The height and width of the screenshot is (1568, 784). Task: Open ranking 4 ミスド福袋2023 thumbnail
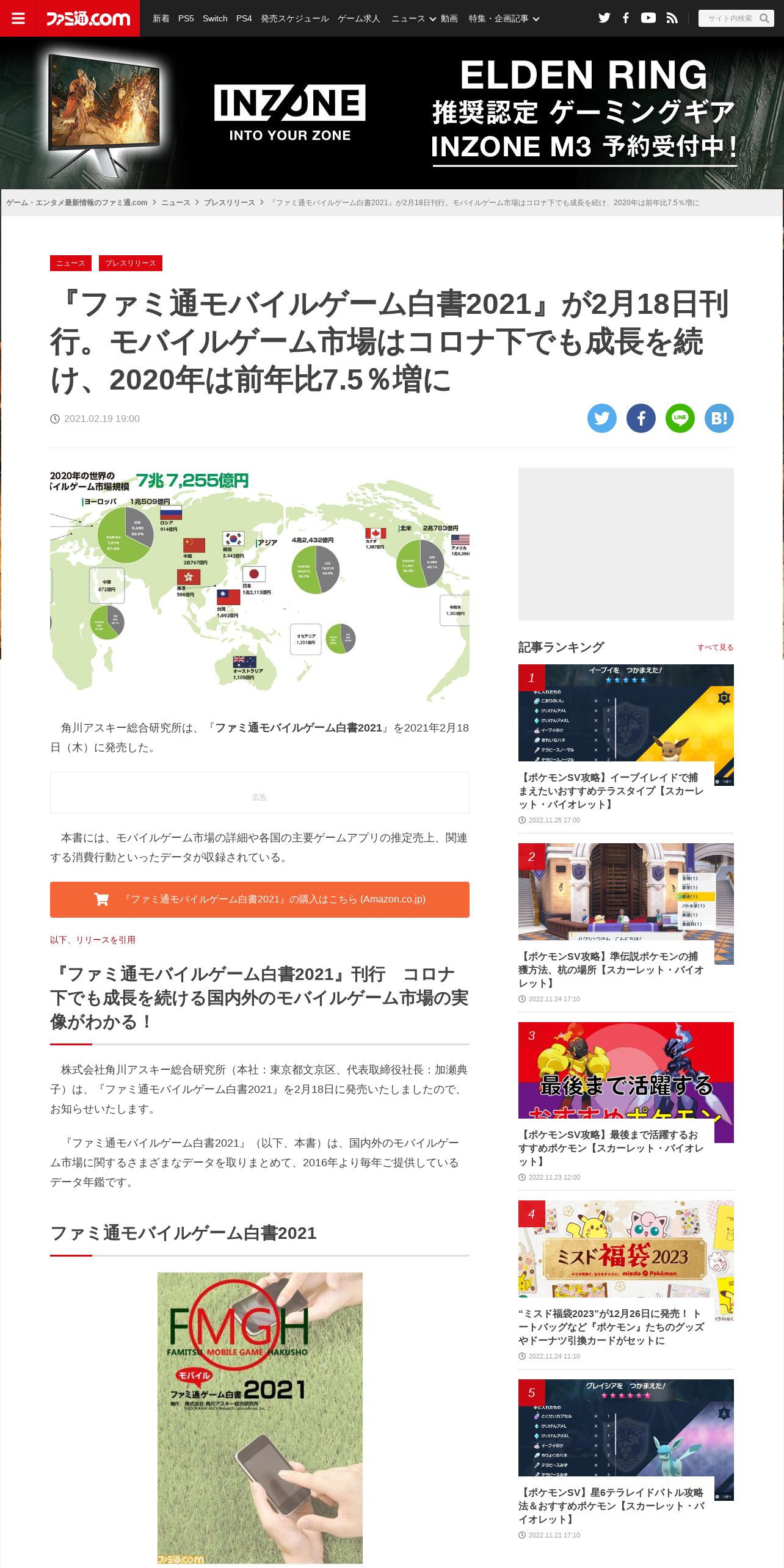pyautogui.click(x=626, y=1249)
